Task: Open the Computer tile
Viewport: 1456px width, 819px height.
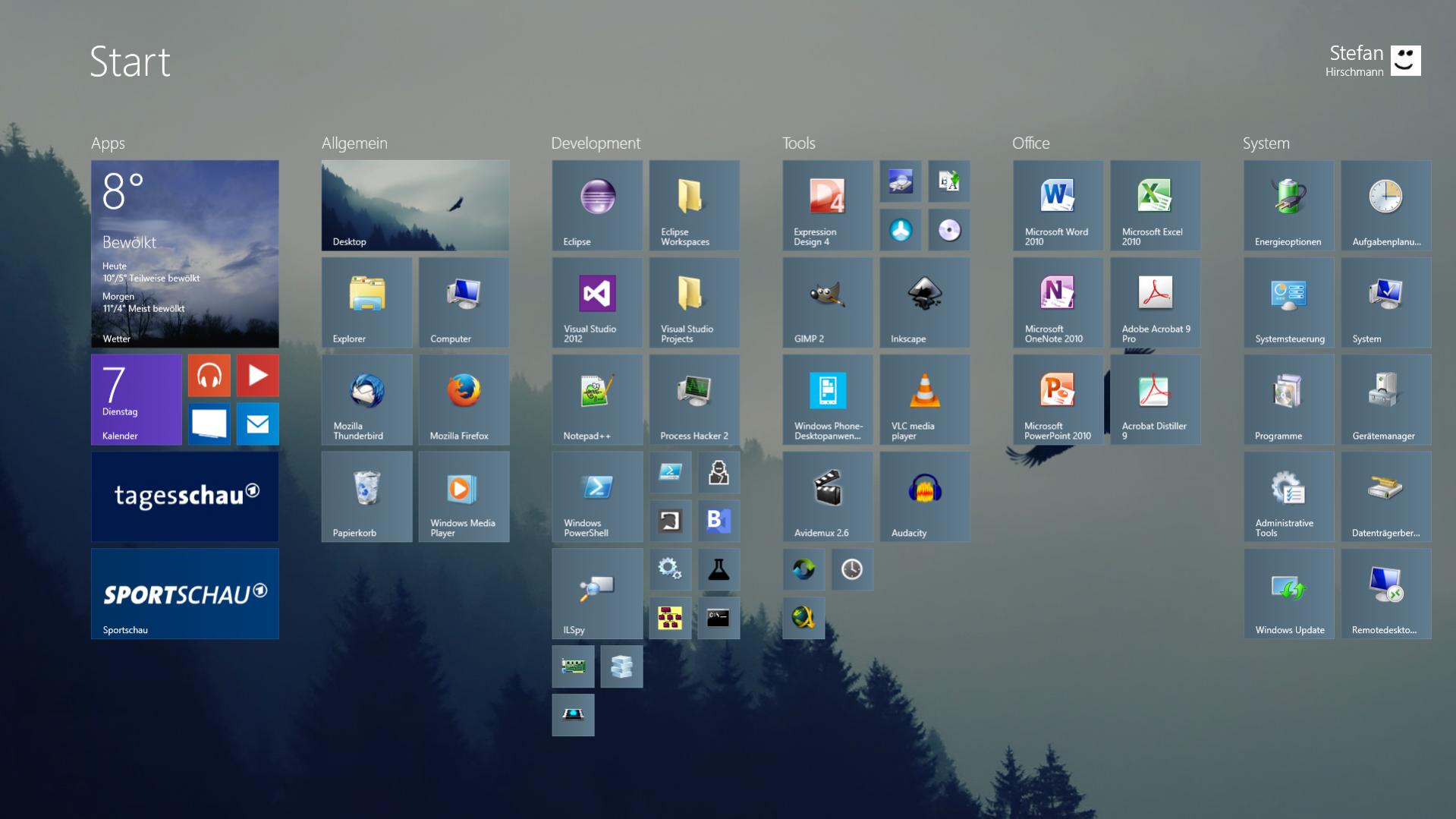Action: coord(464,302)
